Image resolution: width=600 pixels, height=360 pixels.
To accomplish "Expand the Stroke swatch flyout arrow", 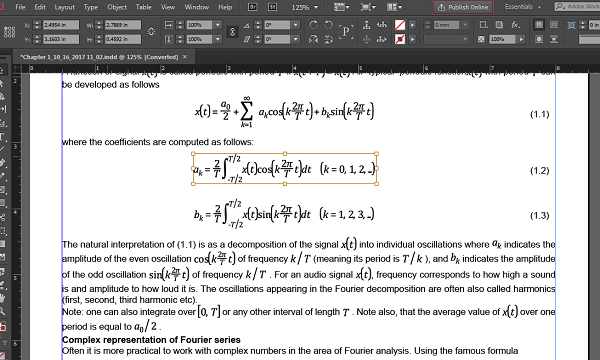I will (x=412, y=39).
